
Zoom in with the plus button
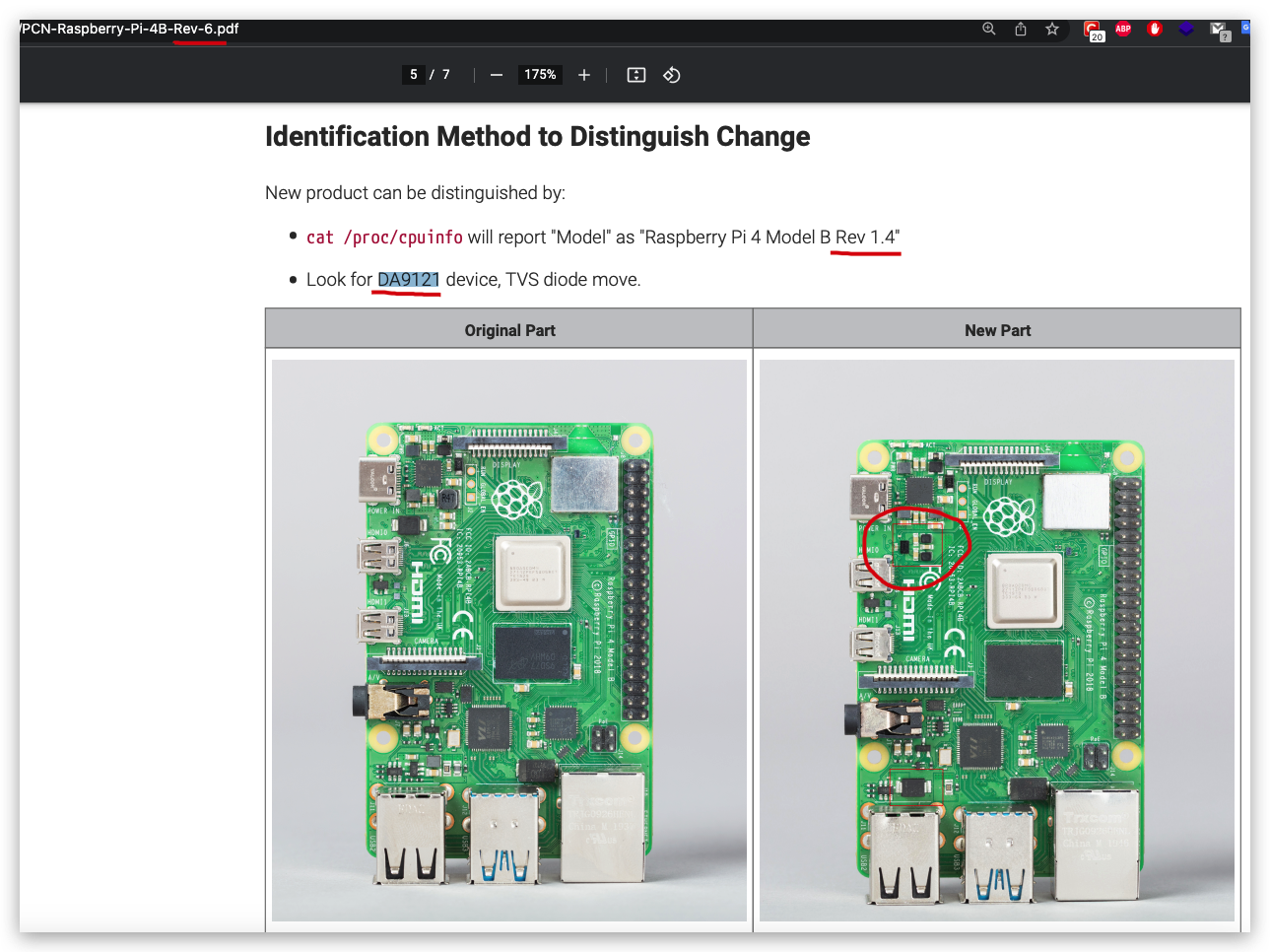(584, 75)
